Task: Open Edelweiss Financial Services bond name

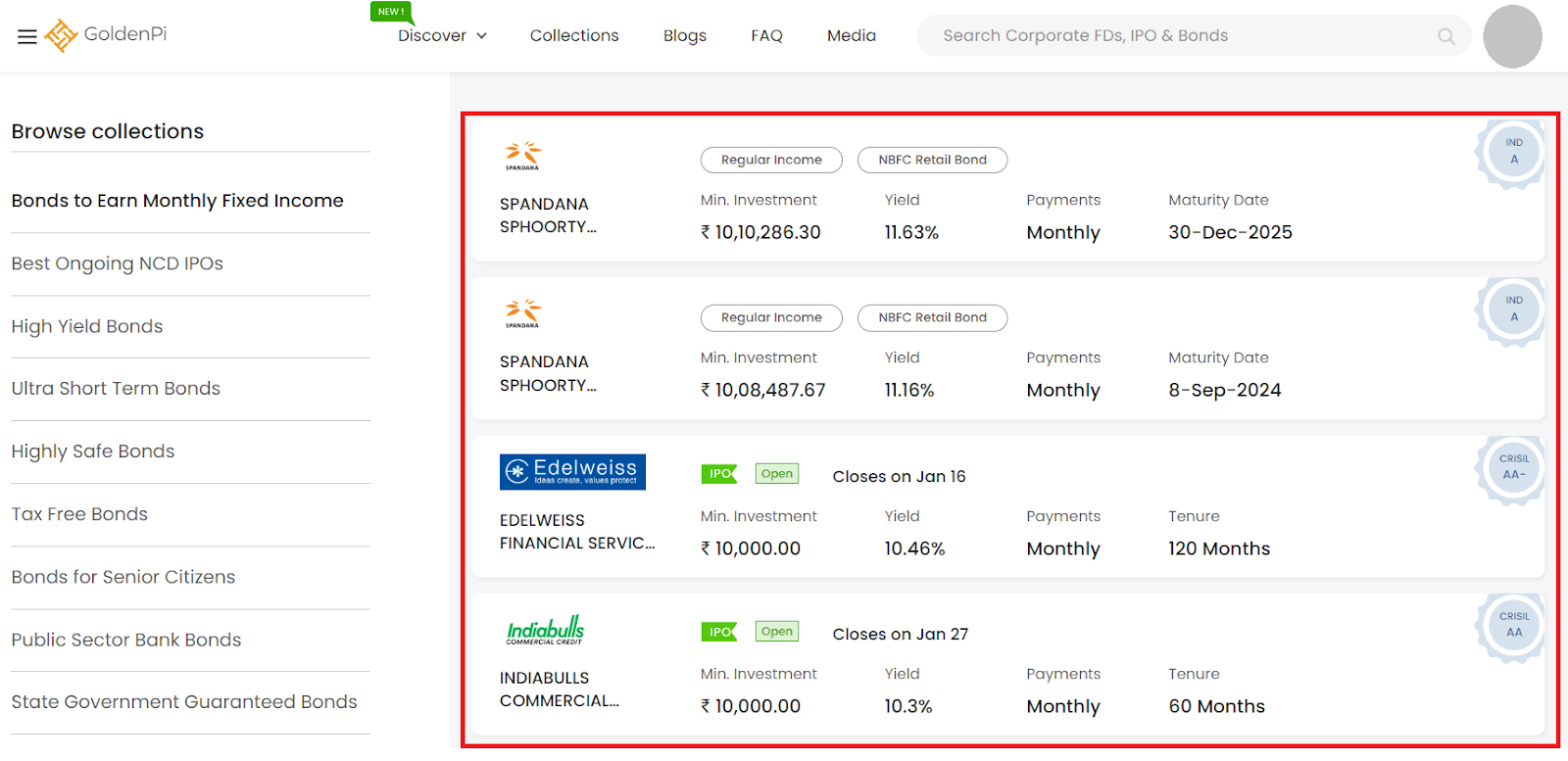Action: (577, 532)
